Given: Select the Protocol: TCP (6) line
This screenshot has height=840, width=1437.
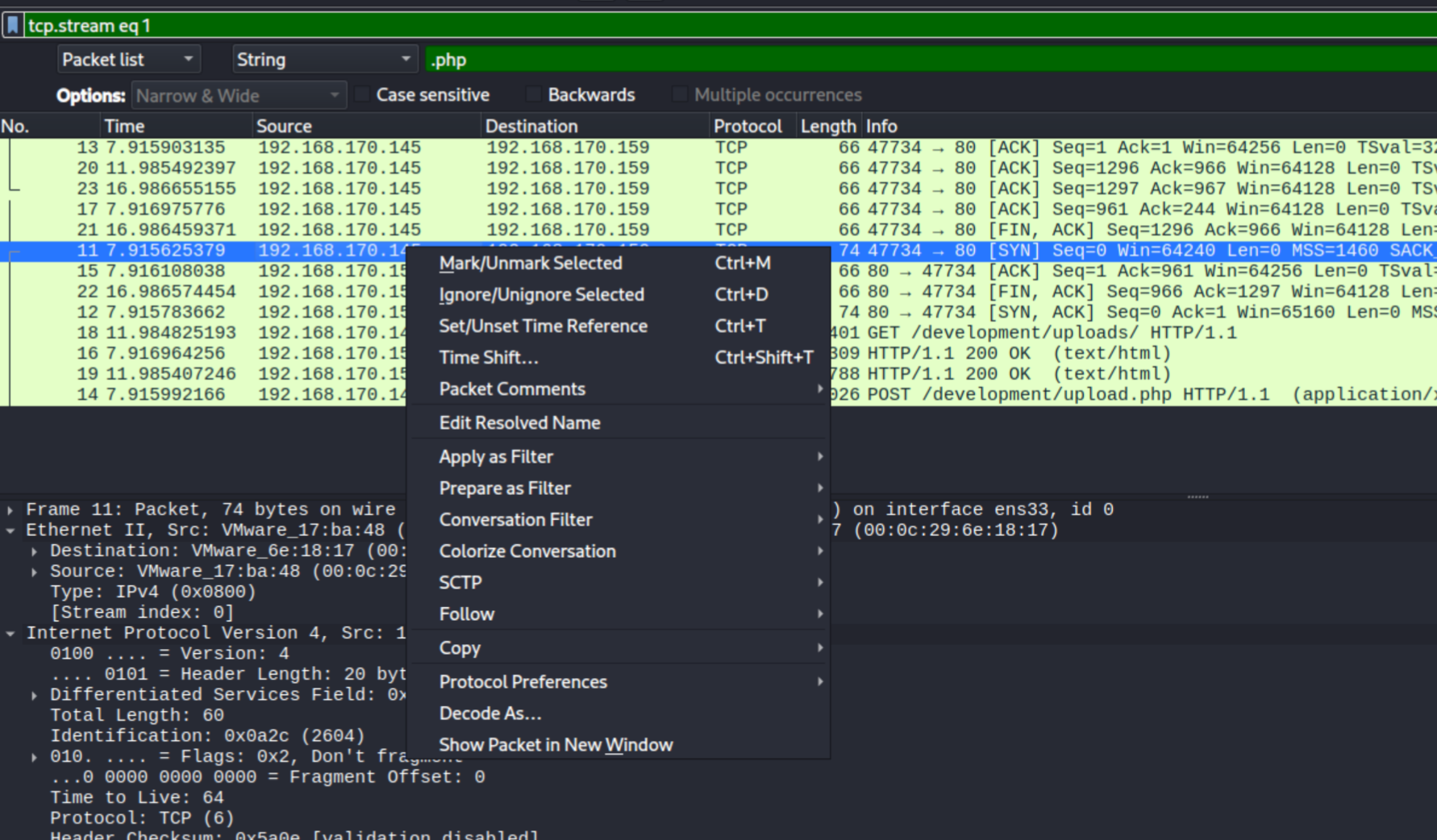Looking at the screenshot, I should (x=142, y=818).
